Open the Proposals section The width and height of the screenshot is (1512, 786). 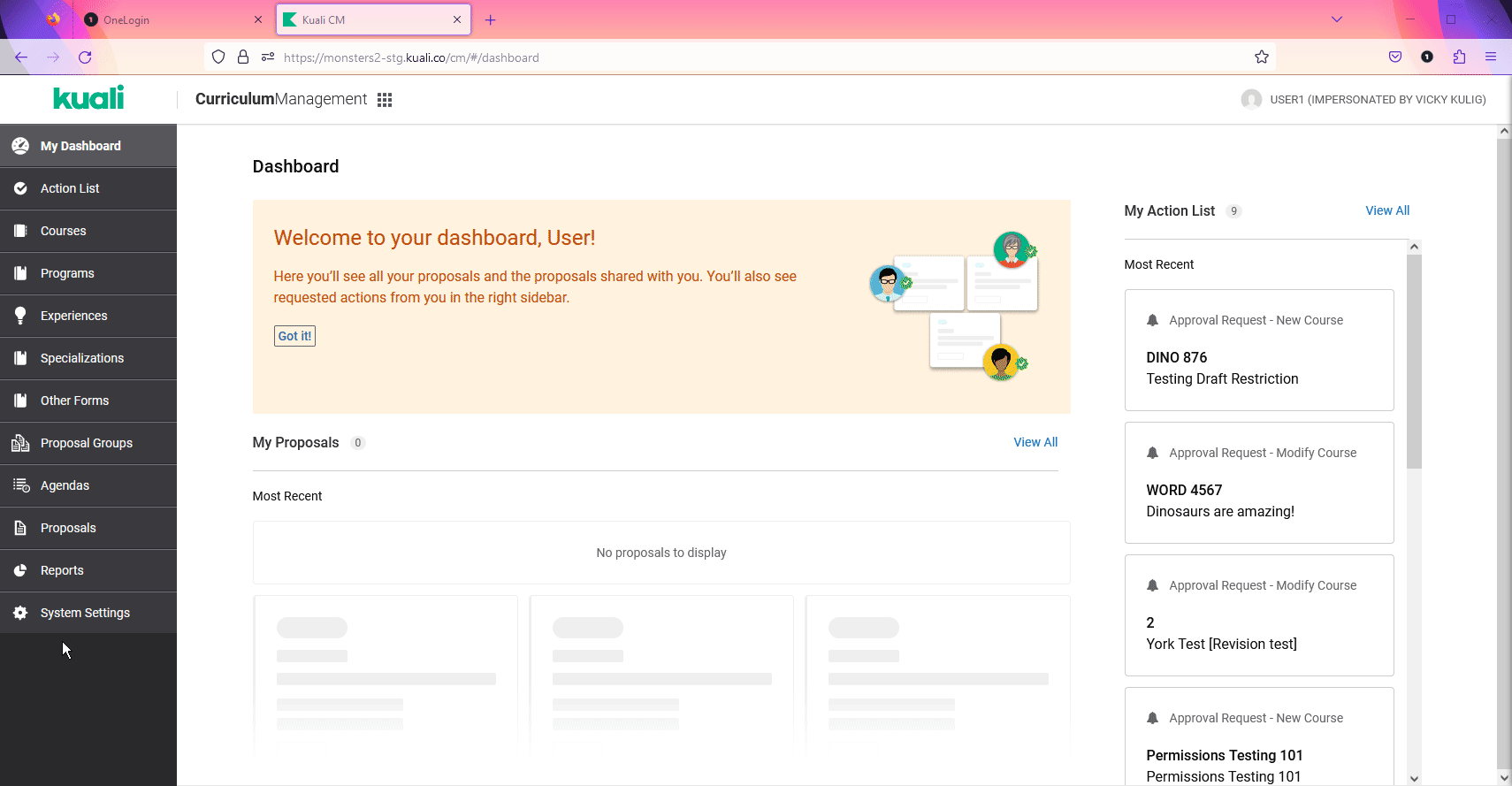[x=88, y=528]
